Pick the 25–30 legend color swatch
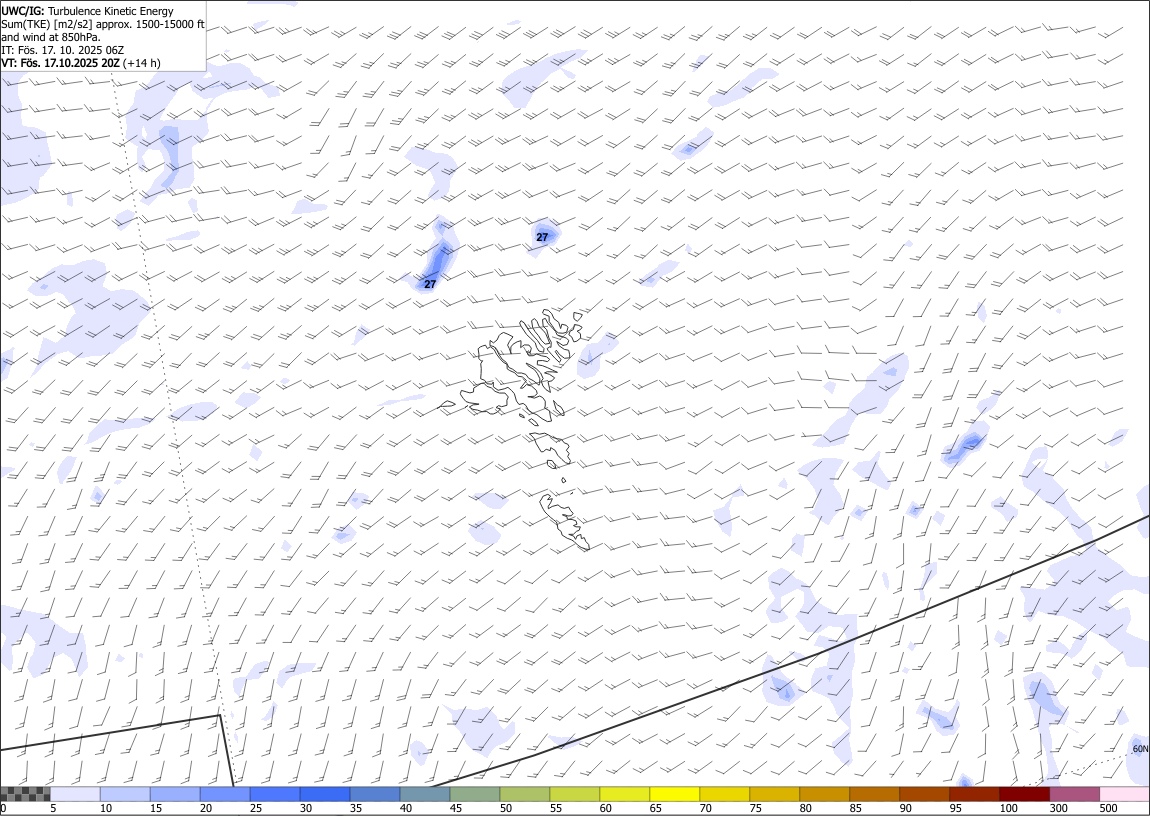Image resolution: width=1150 pixels, height=816 pixels. [275, 794]
